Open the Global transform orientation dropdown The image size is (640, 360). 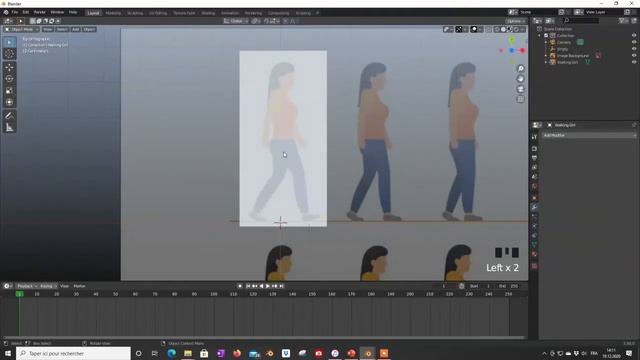pyautogui.click(x=236, y=21)
